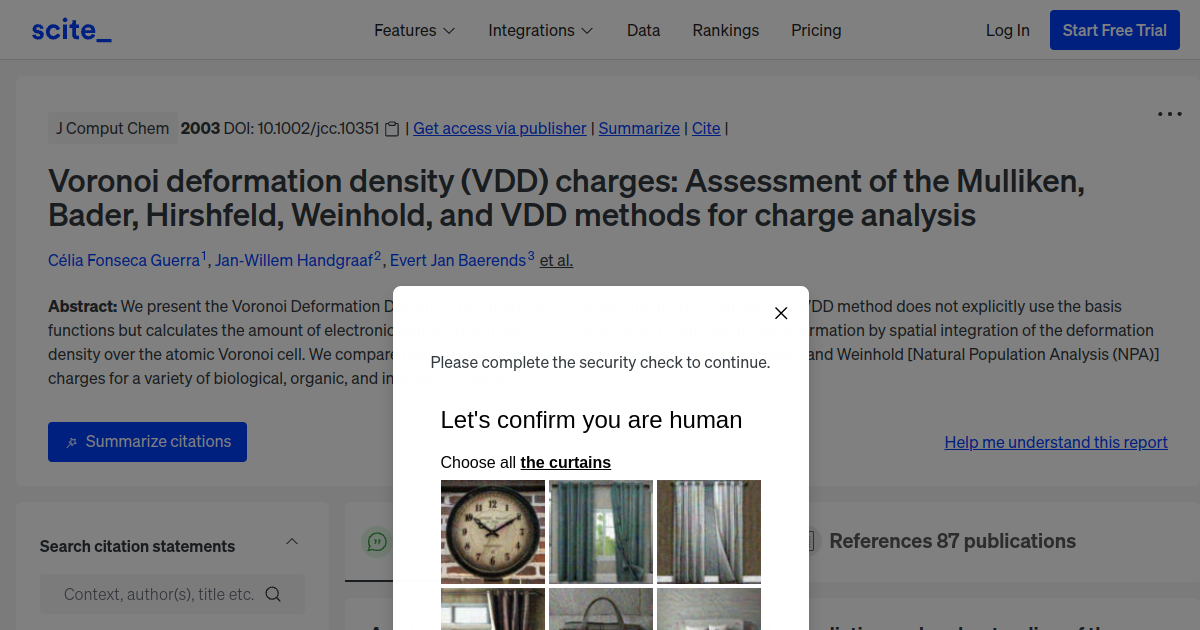Image resolution: width=1200 pixels, height=630 pixels.
Task: Click the Cite link
Action: 706,128
